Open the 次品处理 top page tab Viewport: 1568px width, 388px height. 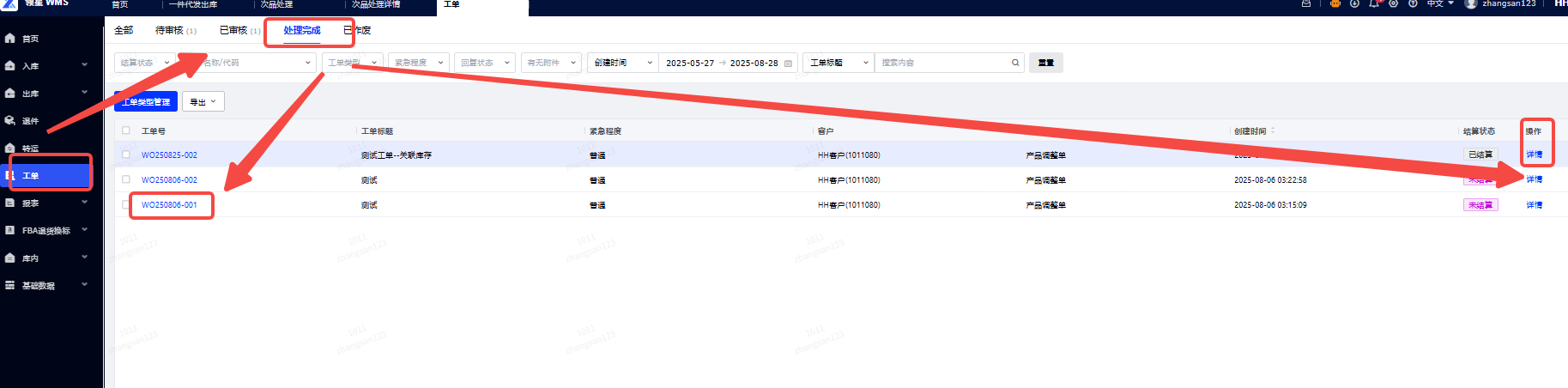(x=277, y=4)
